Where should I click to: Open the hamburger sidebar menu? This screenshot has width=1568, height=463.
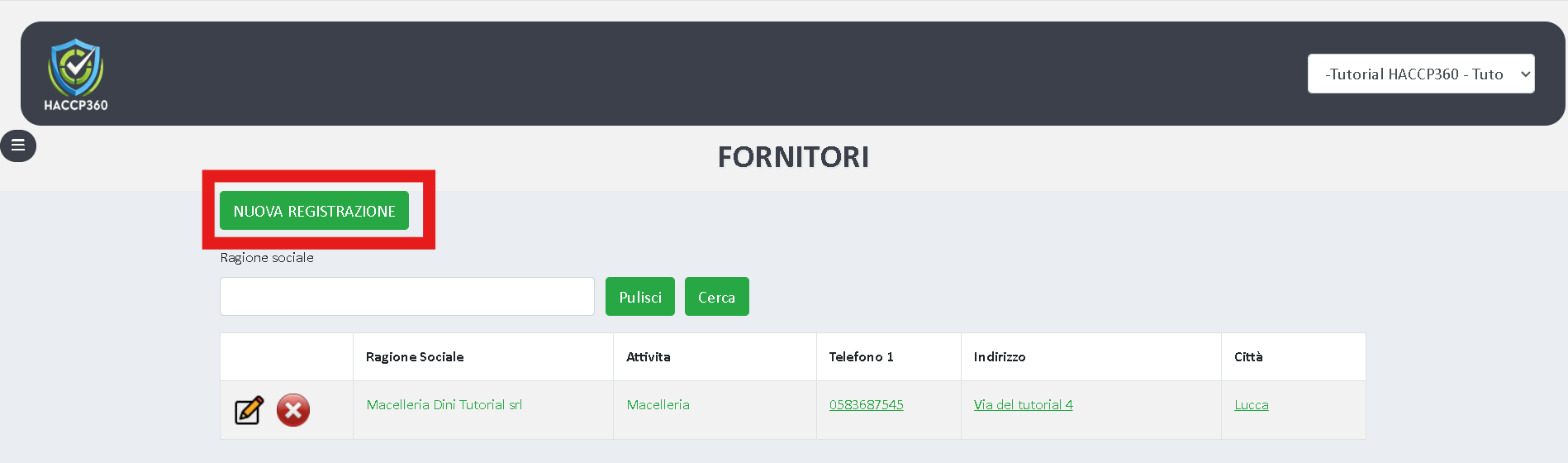pyautogui.click(x=18, y=146)
